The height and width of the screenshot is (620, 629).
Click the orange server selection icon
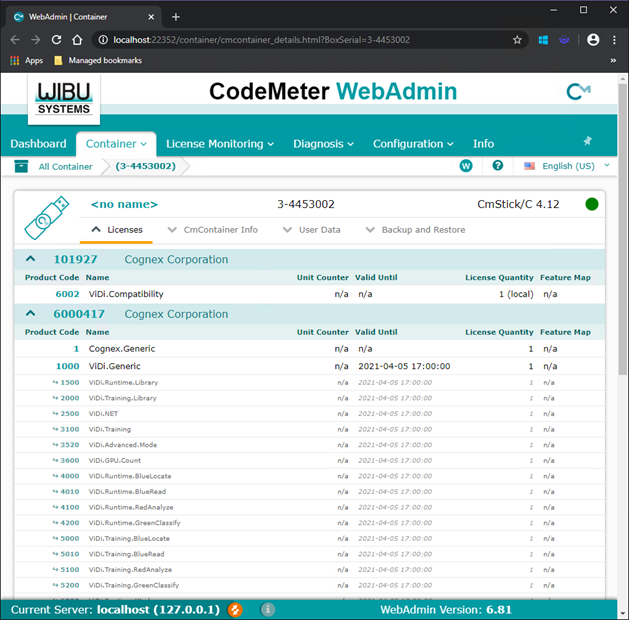(x=235, y=609)
